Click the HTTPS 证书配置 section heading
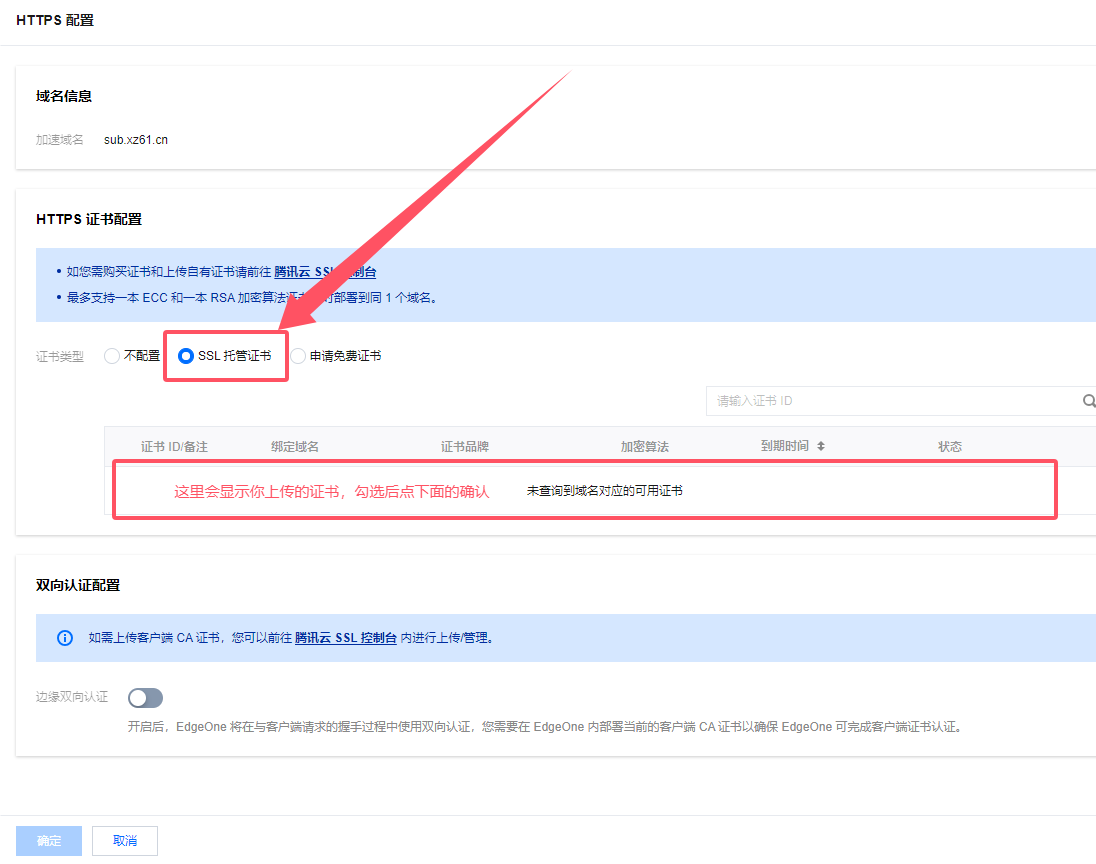This screenshot has width=1096, height=864. pos(89,219)
